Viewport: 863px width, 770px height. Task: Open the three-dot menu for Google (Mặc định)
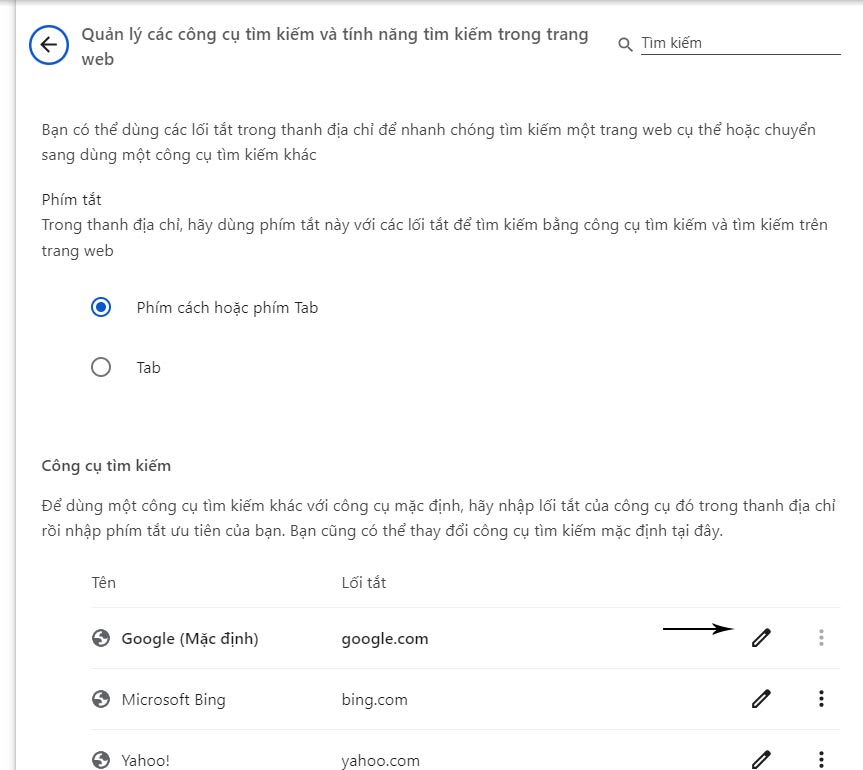821,637
